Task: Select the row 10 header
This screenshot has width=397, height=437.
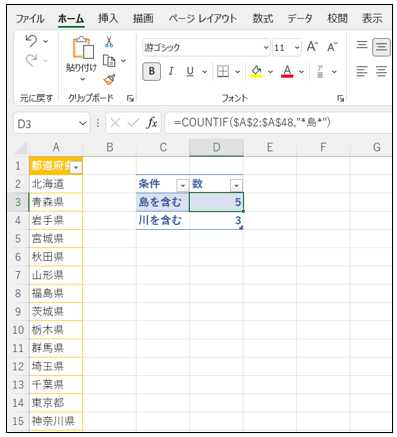Action: [18, 330]
